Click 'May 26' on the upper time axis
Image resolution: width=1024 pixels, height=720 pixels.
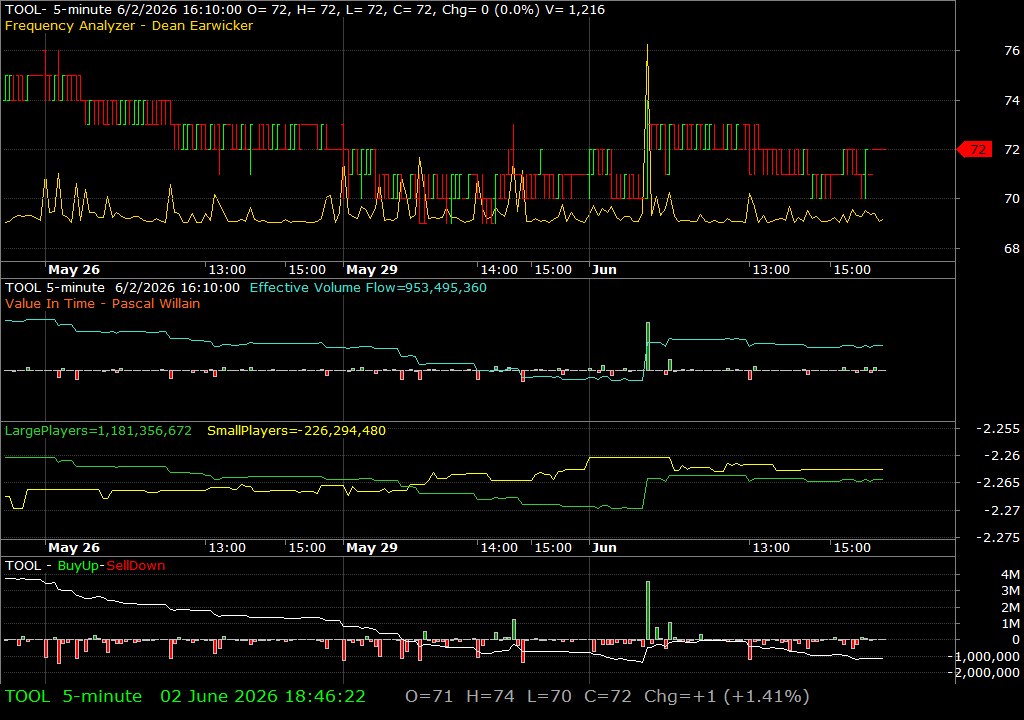pyautogui.click(x=74, y=269)
